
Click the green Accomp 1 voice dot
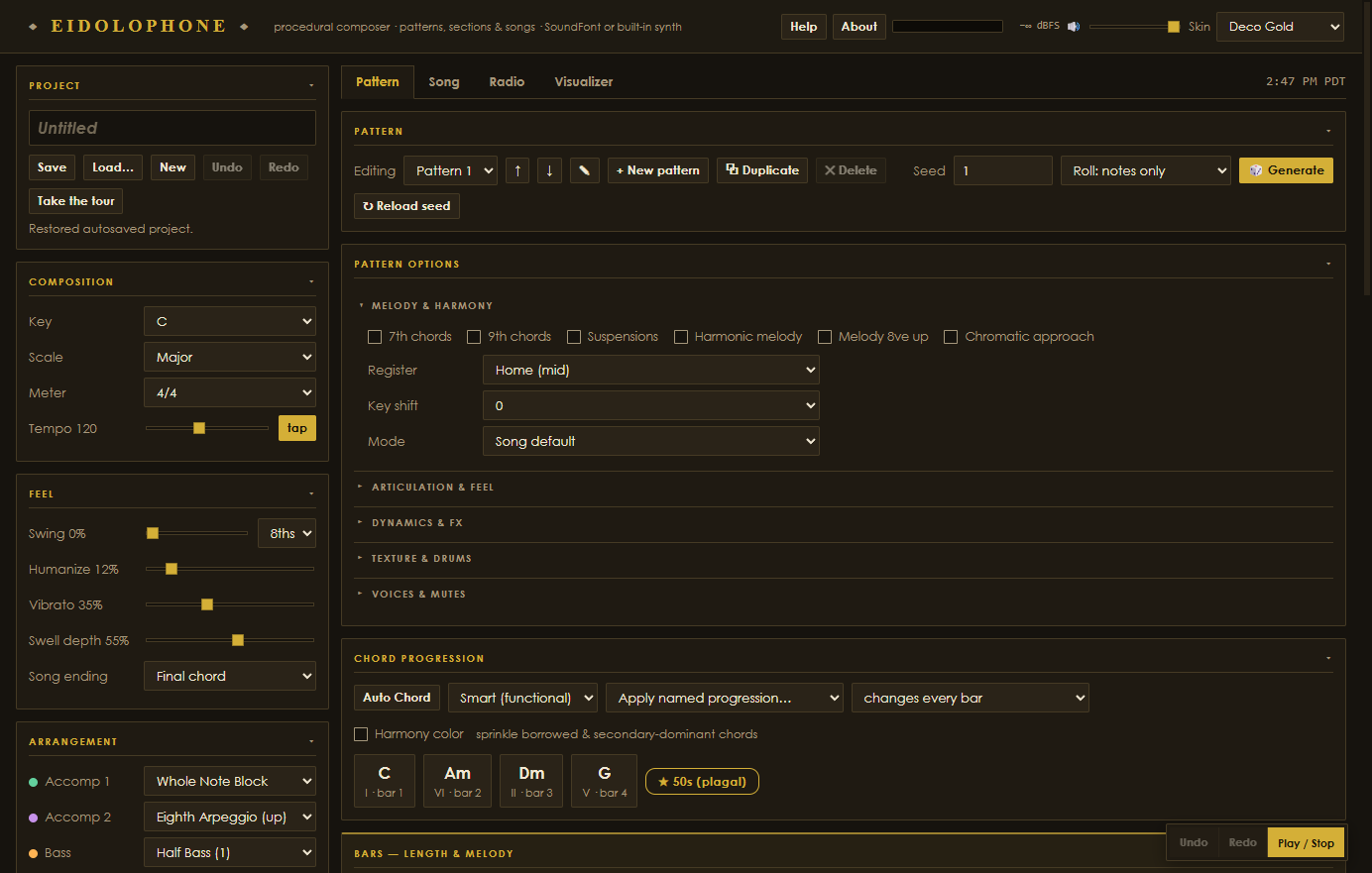tap(34, 782)
